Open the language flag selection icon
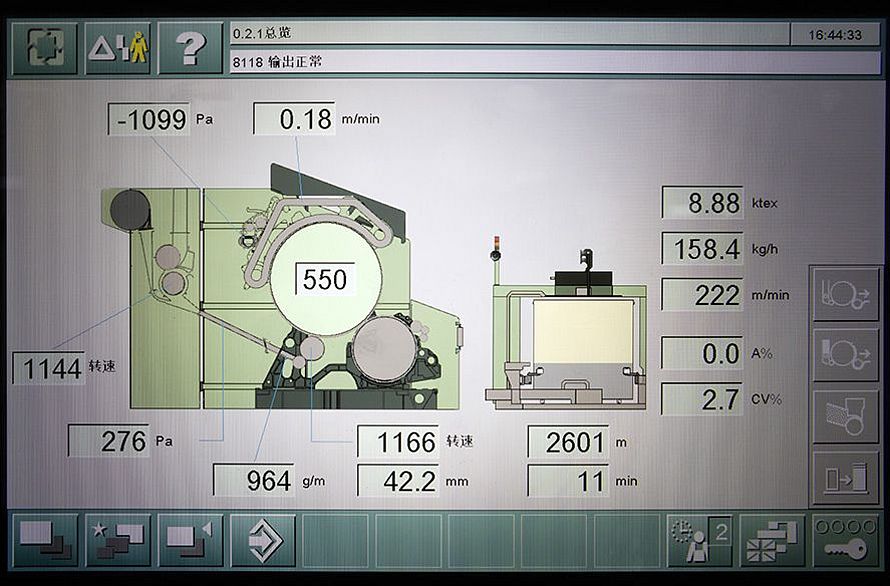The image size is (890, 586). pyautogui.click(x=772, y=540)
